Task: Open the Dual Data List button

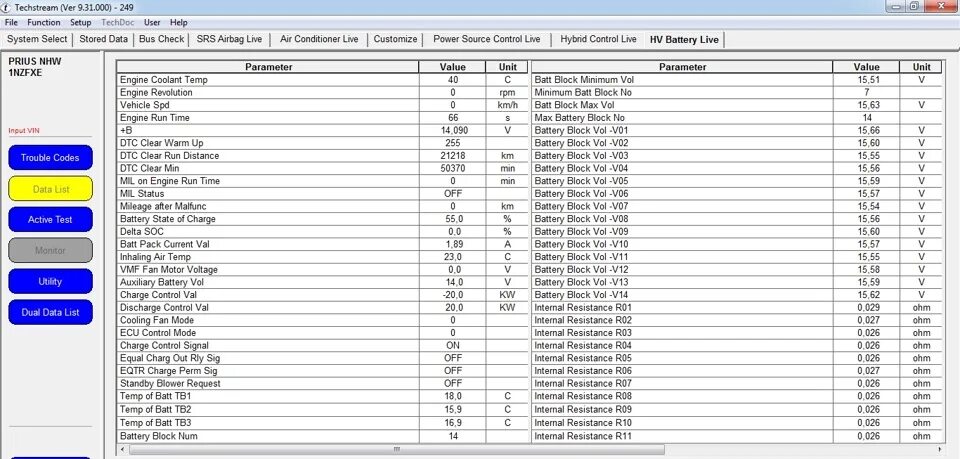Action: [x=50, y=312]
